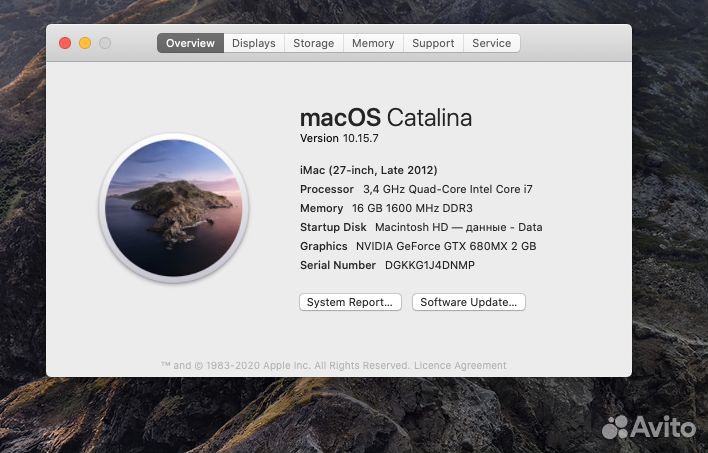Go to the Support tab
The image size is (708, 453).
[433, 43]
